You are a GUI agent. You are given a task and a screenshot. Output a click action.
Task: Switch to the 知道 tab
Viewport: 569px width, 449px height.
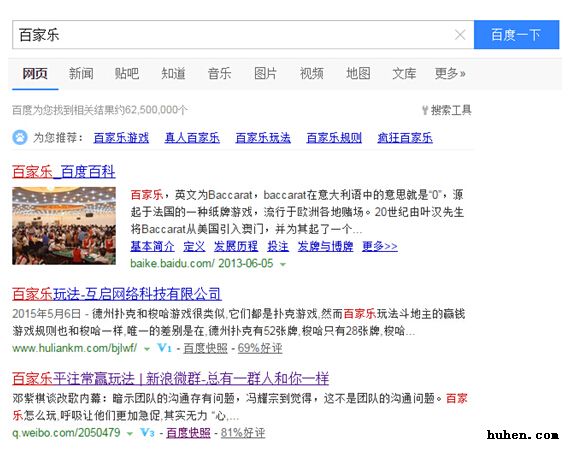(x=173, y=74)
